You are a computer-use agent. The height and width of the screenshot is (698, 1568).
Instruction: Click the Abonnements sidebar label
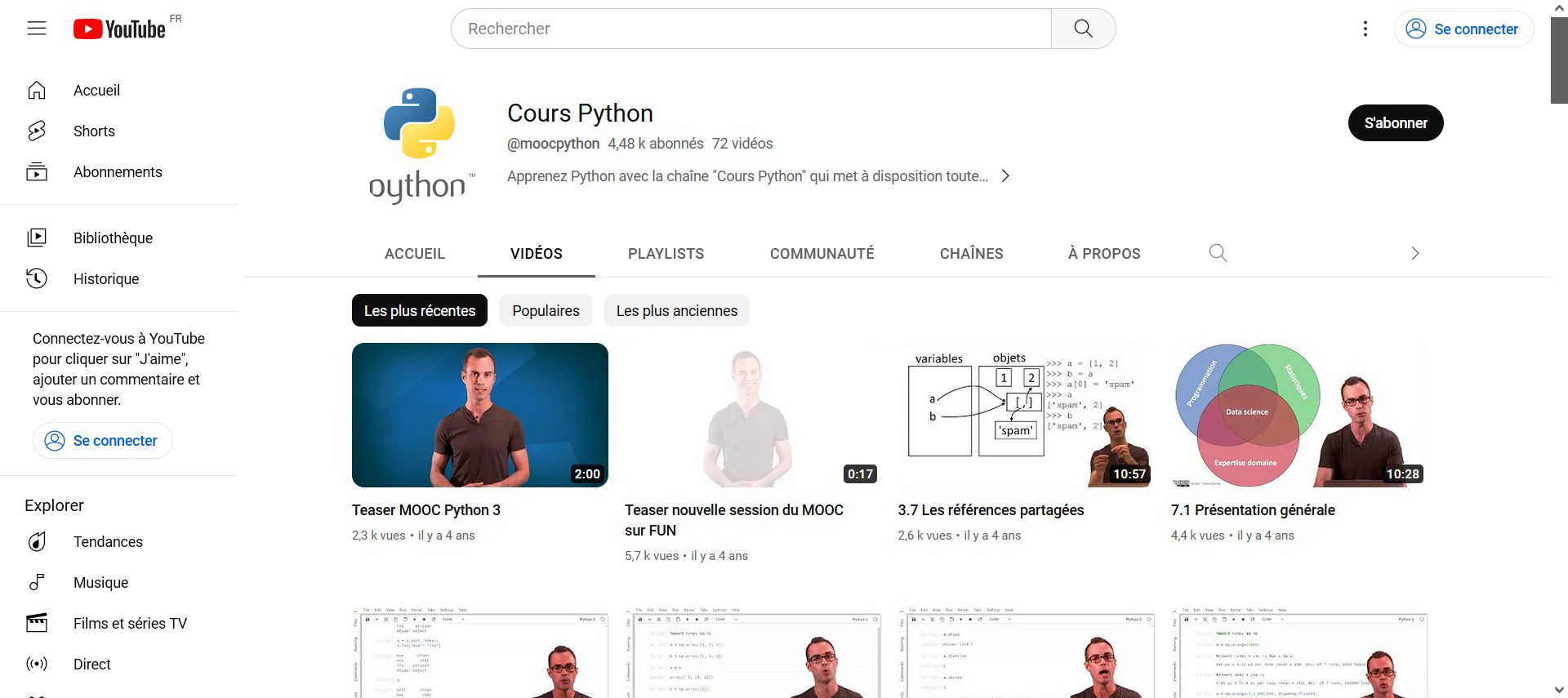click(x=118, y=171)
